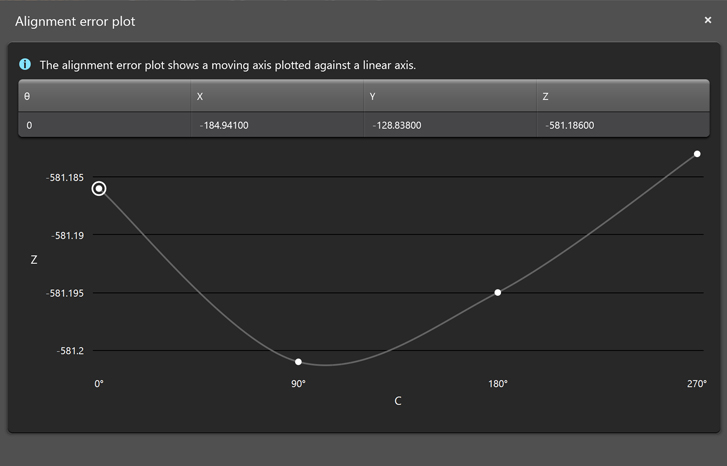Select the Z value cell -581.18600
Image resolution: width=727 pixels, height=466 pixels.
click(x=623, y=125)
